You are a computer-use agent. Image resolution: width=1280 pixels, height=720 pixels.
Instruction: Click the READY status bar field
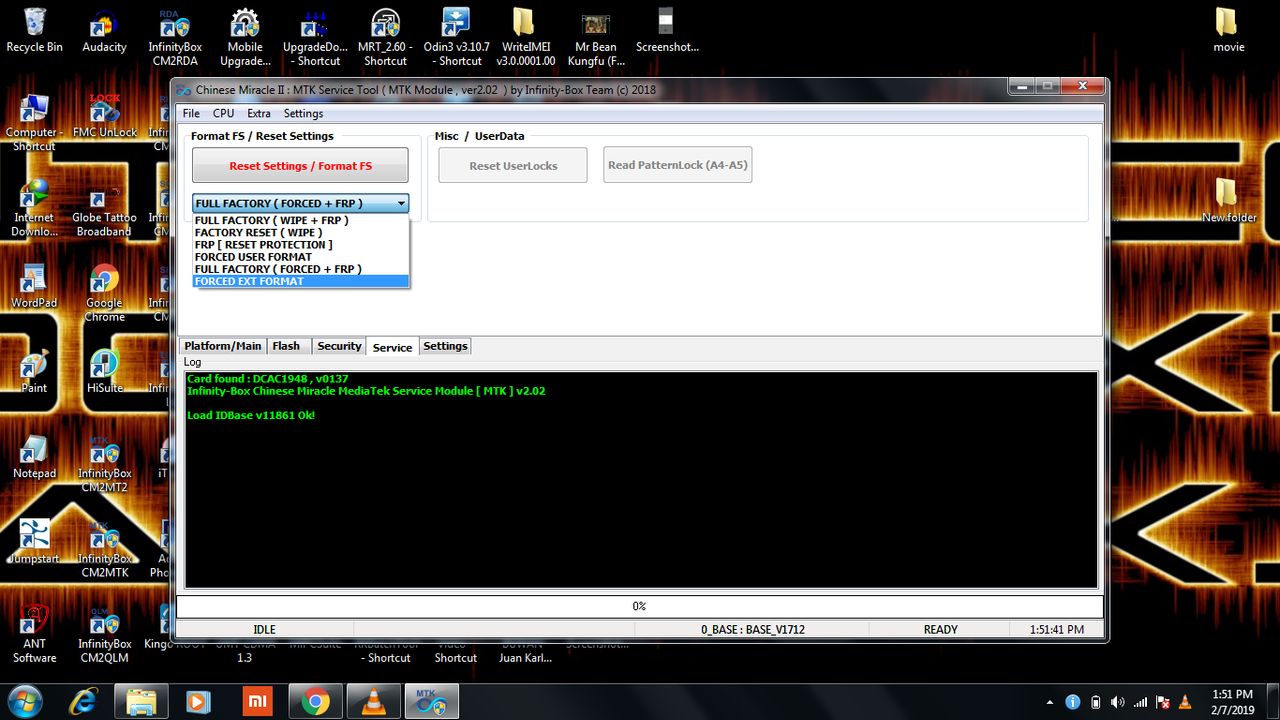[x=940, y=630]
